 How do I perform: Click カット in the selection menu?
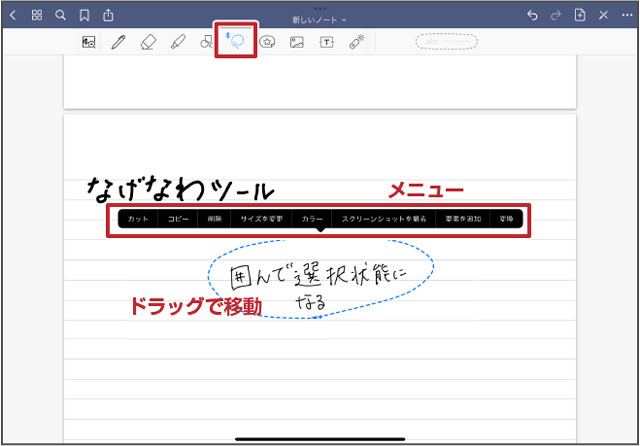click(137, 218)
